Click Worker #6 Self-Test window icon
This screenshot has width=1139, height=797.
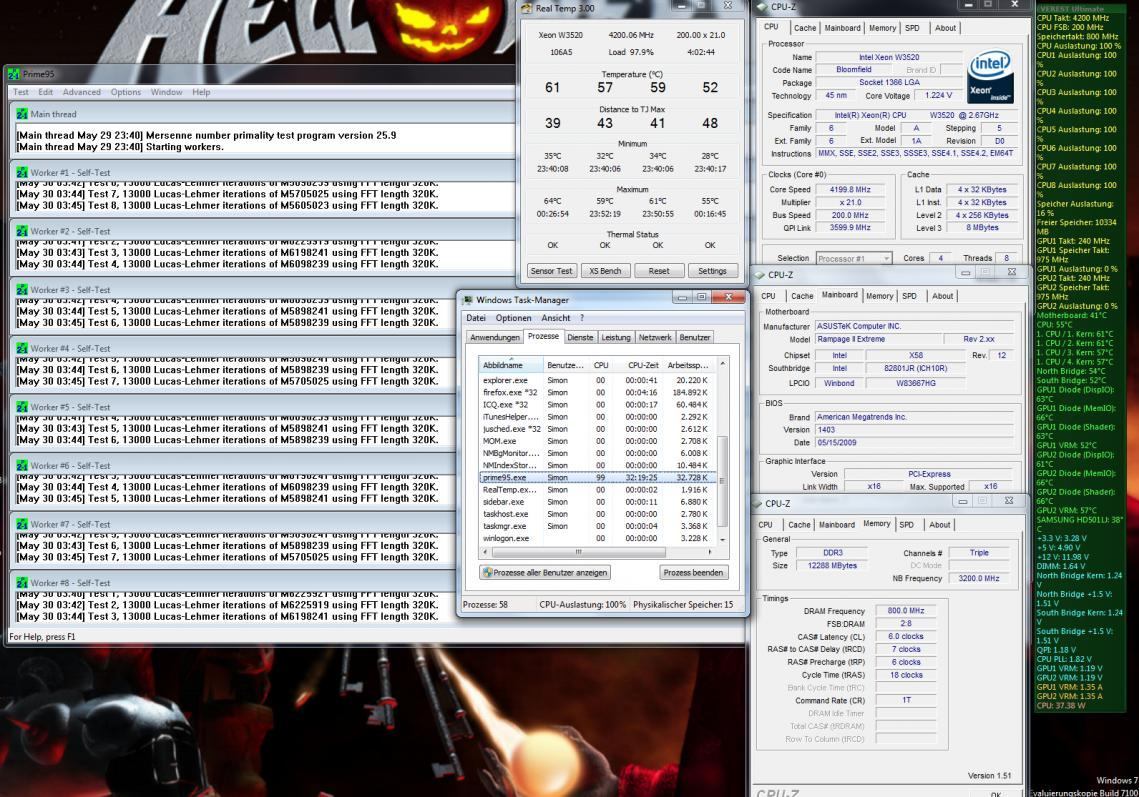click(x=22, y=466)
